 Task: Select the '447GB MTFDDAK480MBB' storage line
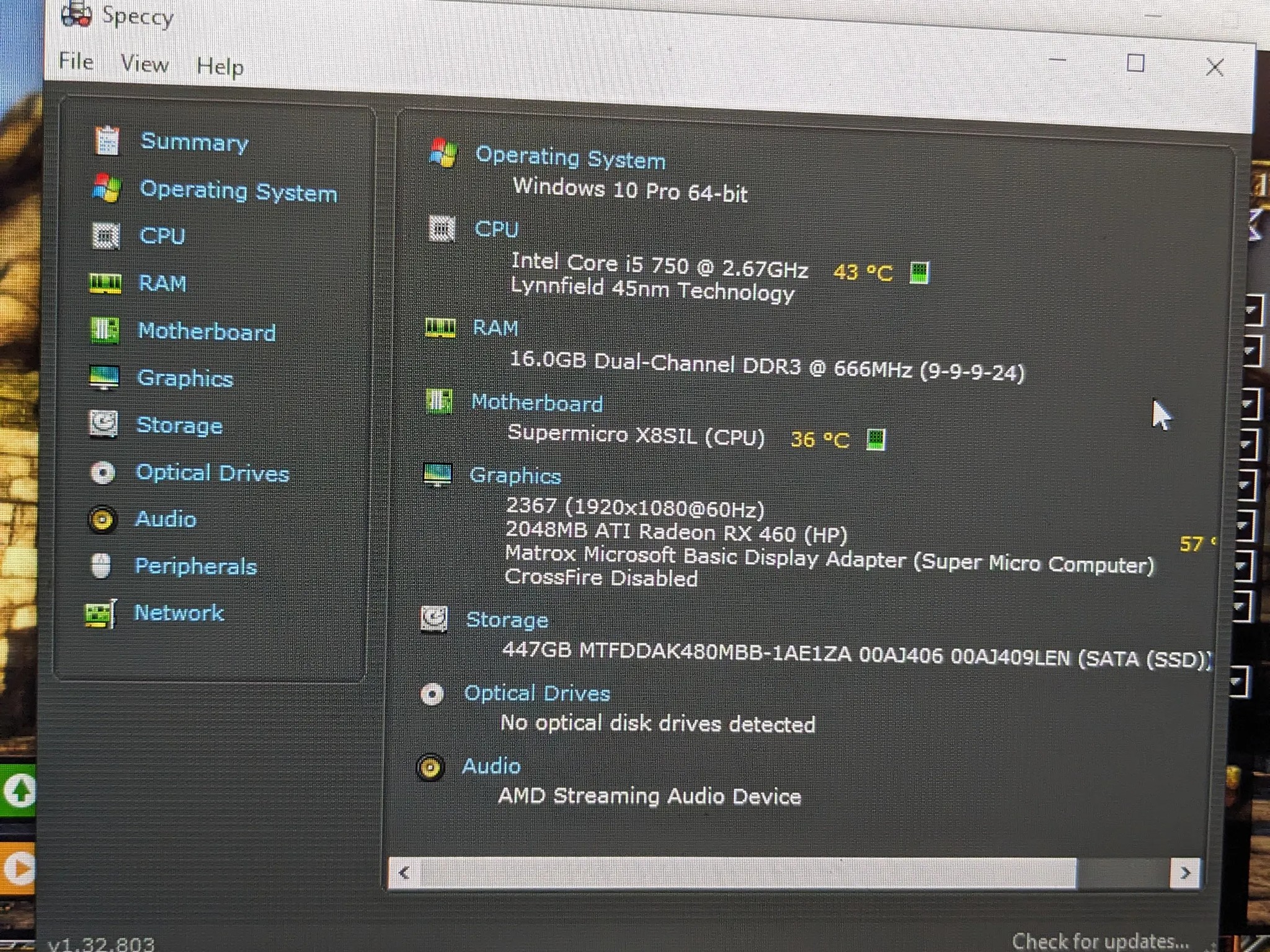point(856,654)
